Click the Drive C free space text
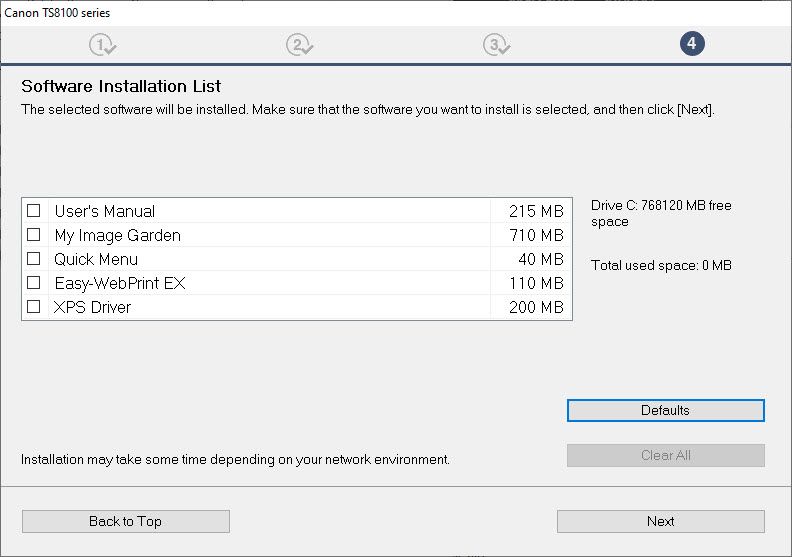This screenshot has width=792, height=557. (x=661, y=214)
